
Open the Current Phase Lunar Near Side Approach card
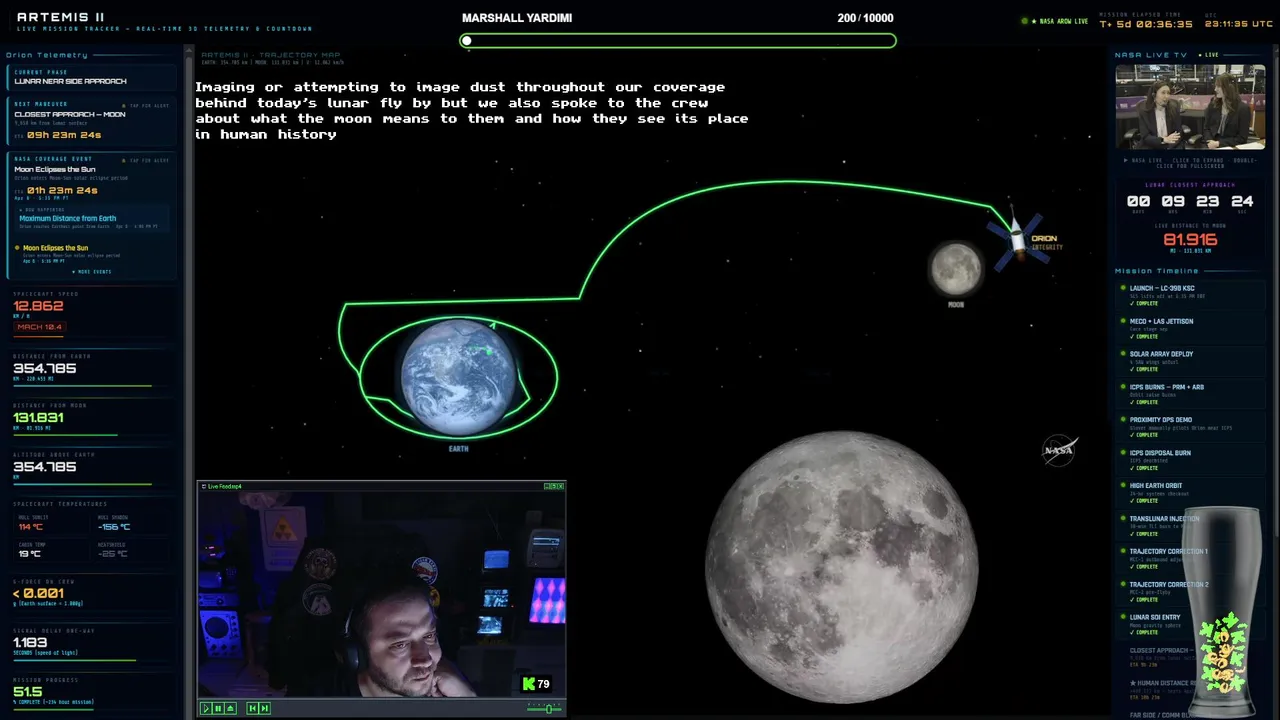92,77
